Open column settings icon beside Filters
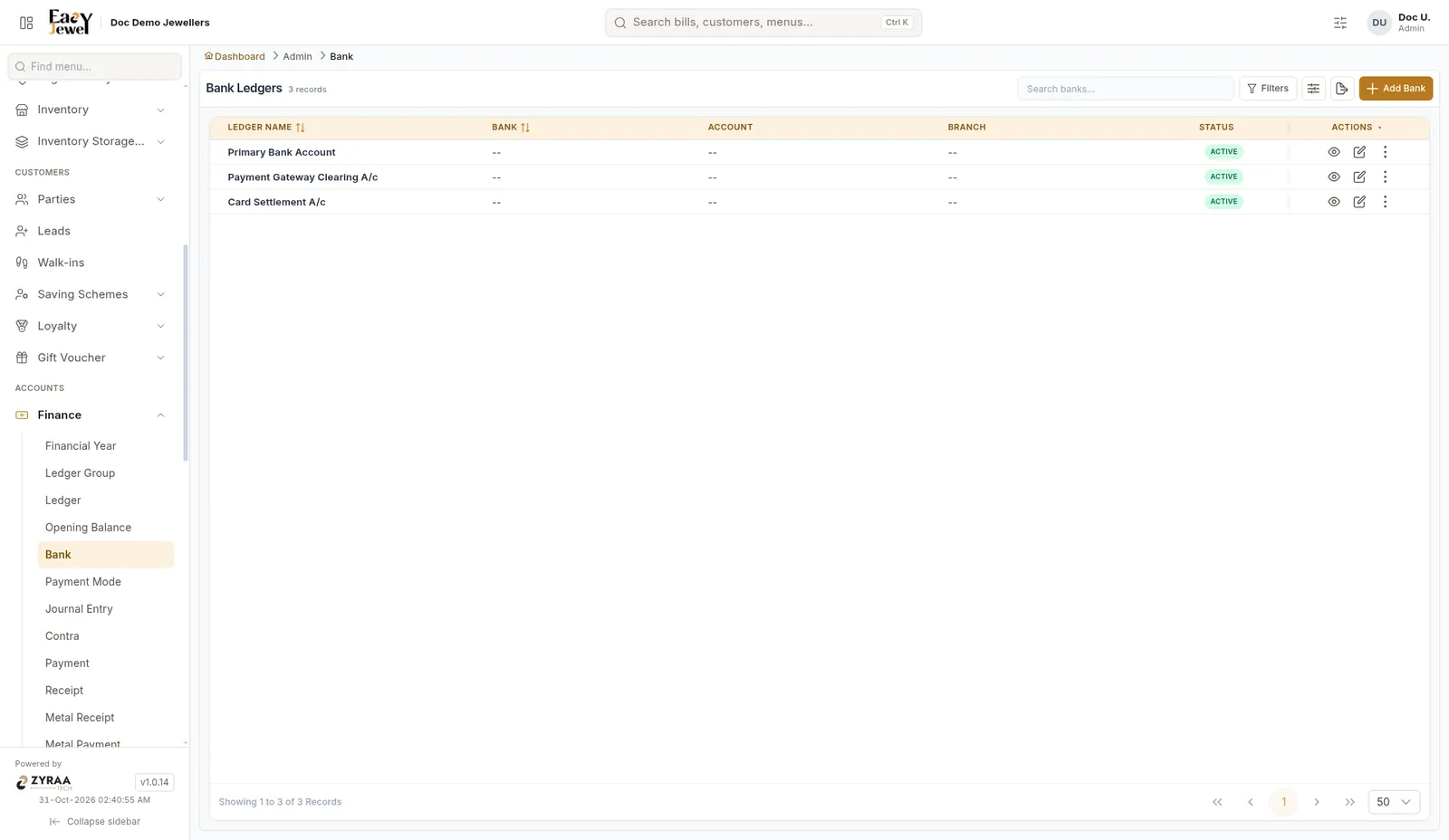The width and height of the screenshot is (1449, 840). click(x=1313, y=89)
